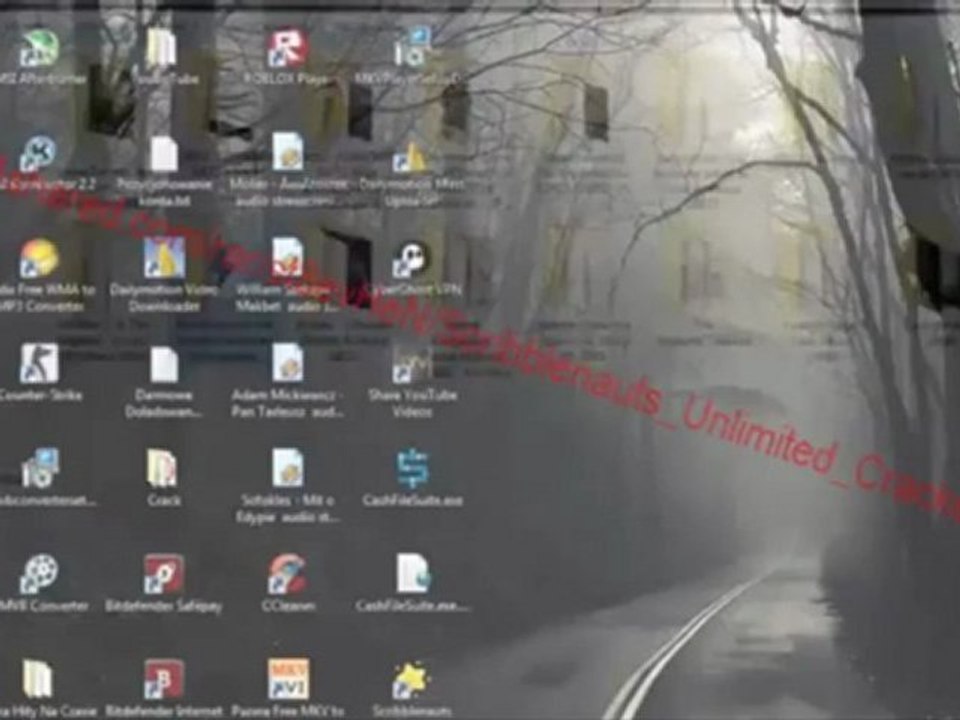Viewport: 960px width, 720px height.
Task: Select the William Szekspir Makbet audio file
Action: click(x=287, y=258)
